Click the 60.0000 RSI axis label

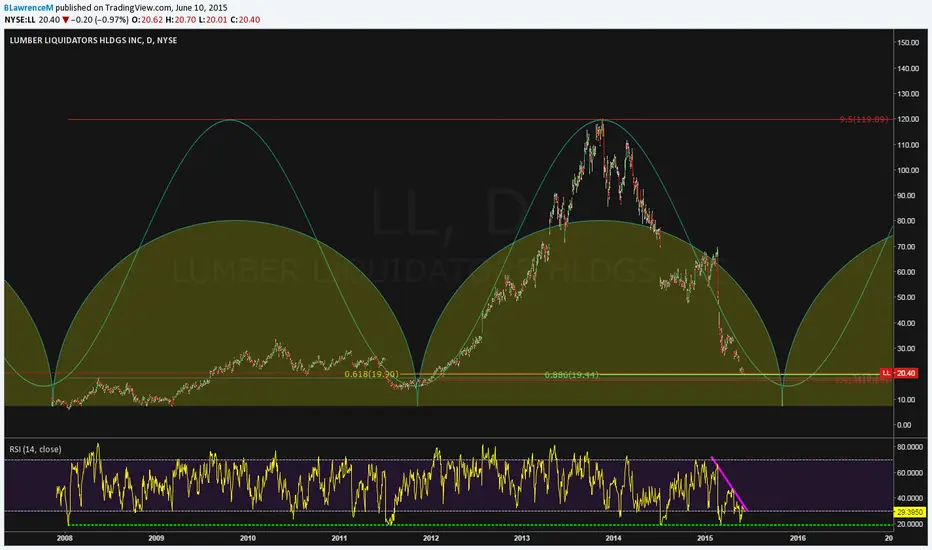(910, 473)
